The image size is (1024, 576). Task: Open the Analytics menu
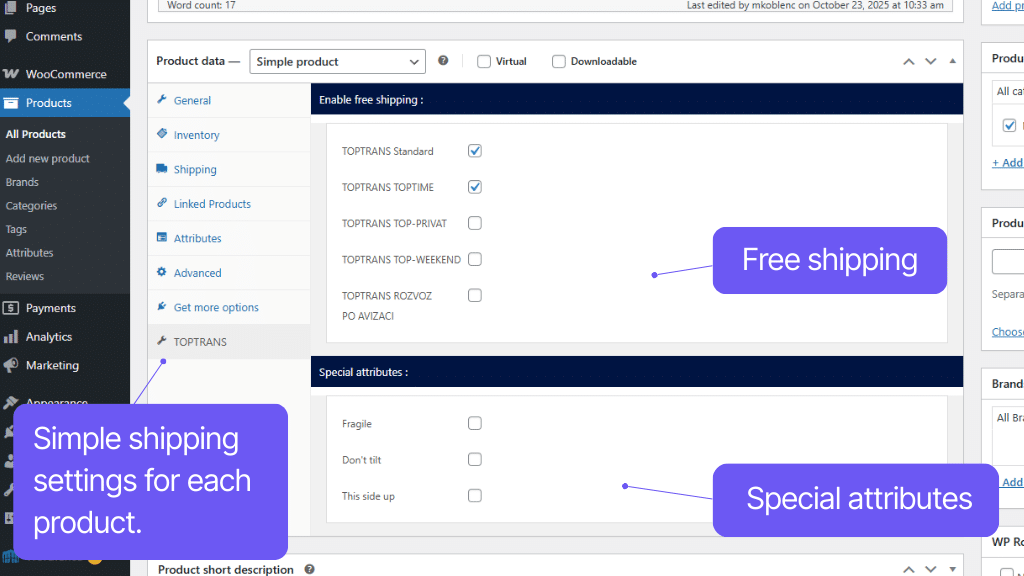pyautogui.click(x=65, y=336)
